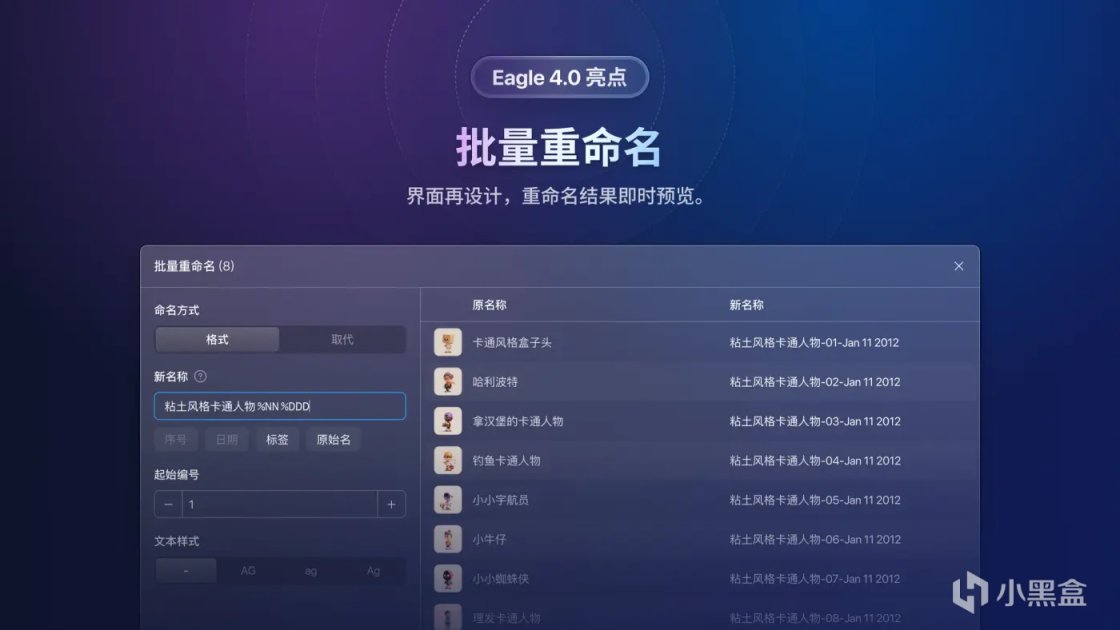Click the plus icon of 起始编号 stepper
The width and height of the screenshot is (1120, 630).
tap(391, 504)
